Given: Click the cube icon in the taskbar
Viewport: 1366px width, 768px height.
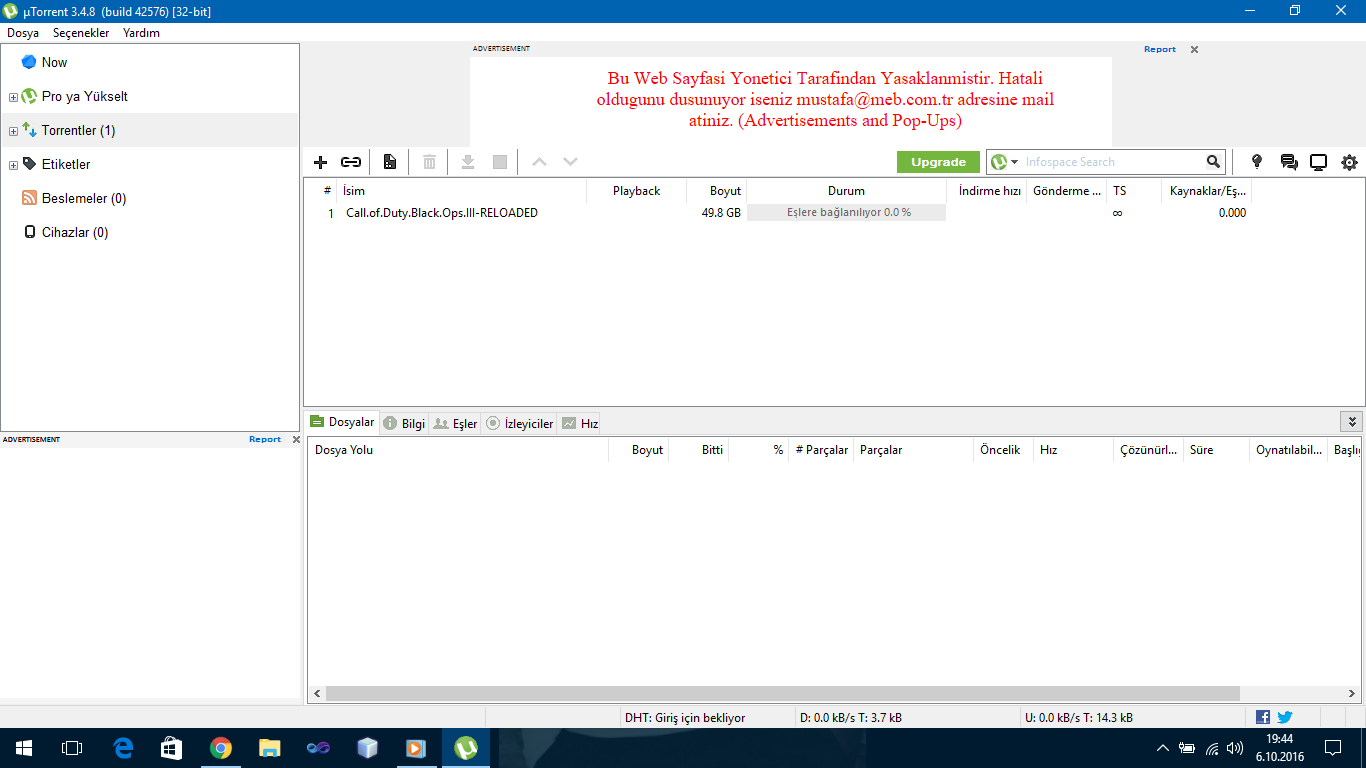Looking at the screenshot, I should coord(368,748).
